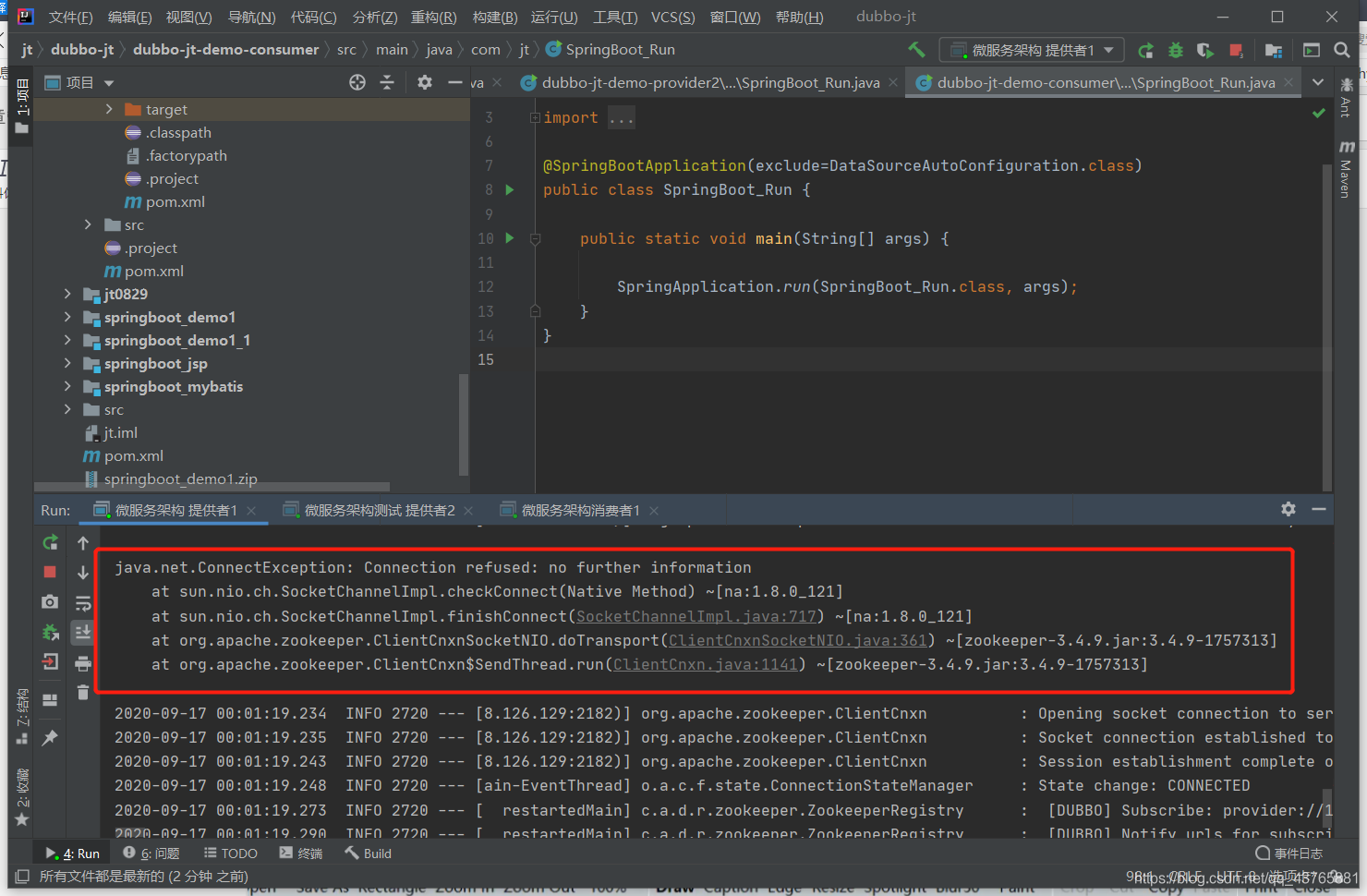Start debugging with the green bug icon
The height and width of the screenshot is (896, 1367).
coord(1175,50)
